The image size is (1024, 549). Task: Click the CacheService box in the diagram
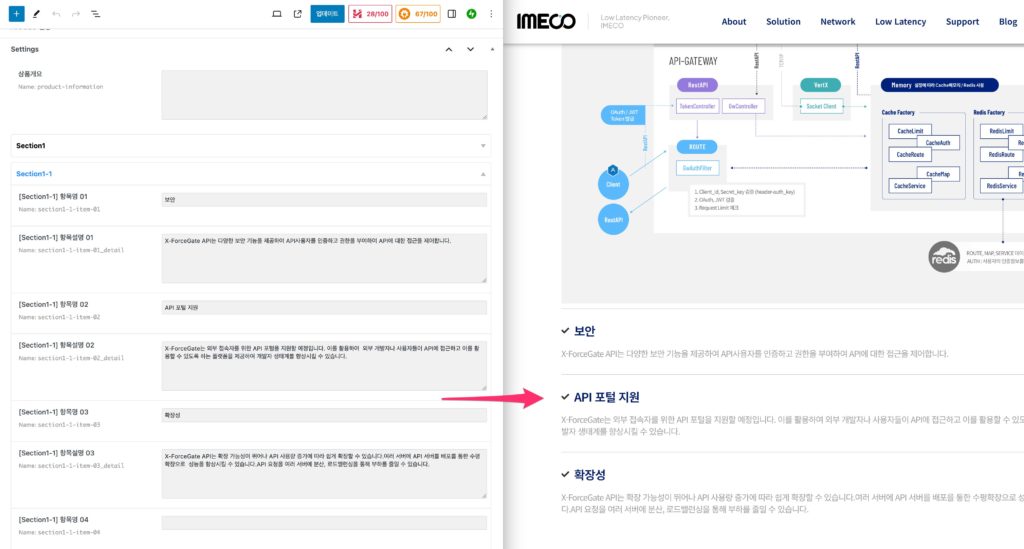909,185
